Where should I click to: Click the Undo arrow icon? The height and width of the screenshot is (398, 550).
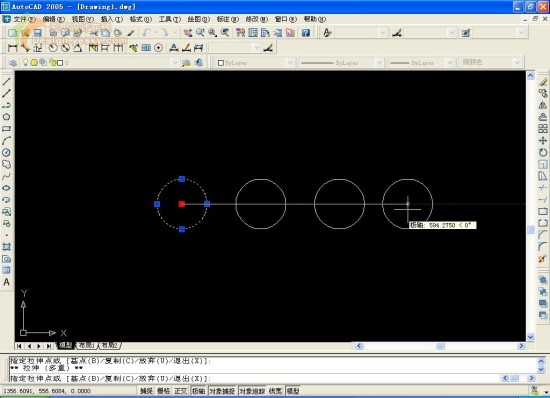146,33
